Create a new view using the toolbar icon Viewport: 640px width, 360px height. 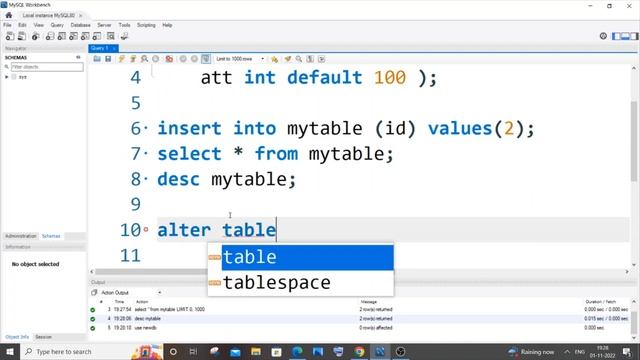(x=73, y=36)
